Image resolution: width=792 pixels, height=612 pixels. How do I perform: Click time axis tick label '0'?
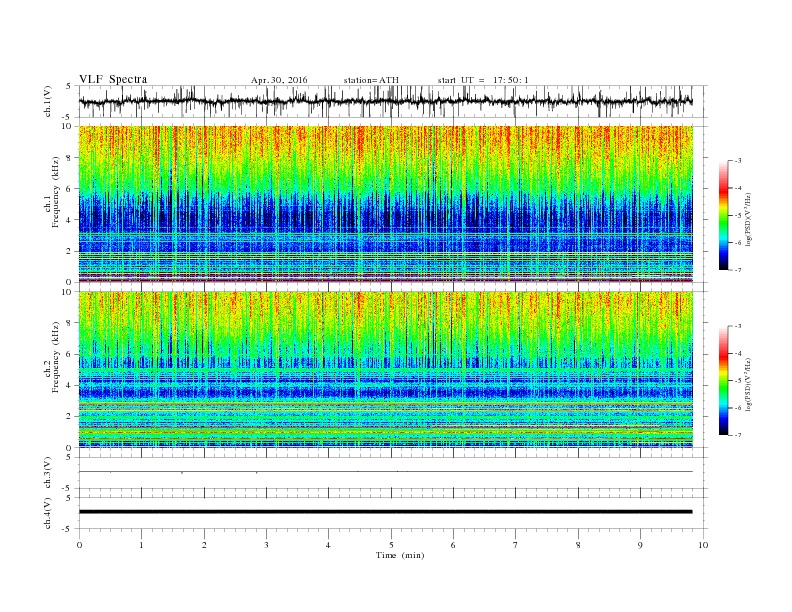coord(79,545)
